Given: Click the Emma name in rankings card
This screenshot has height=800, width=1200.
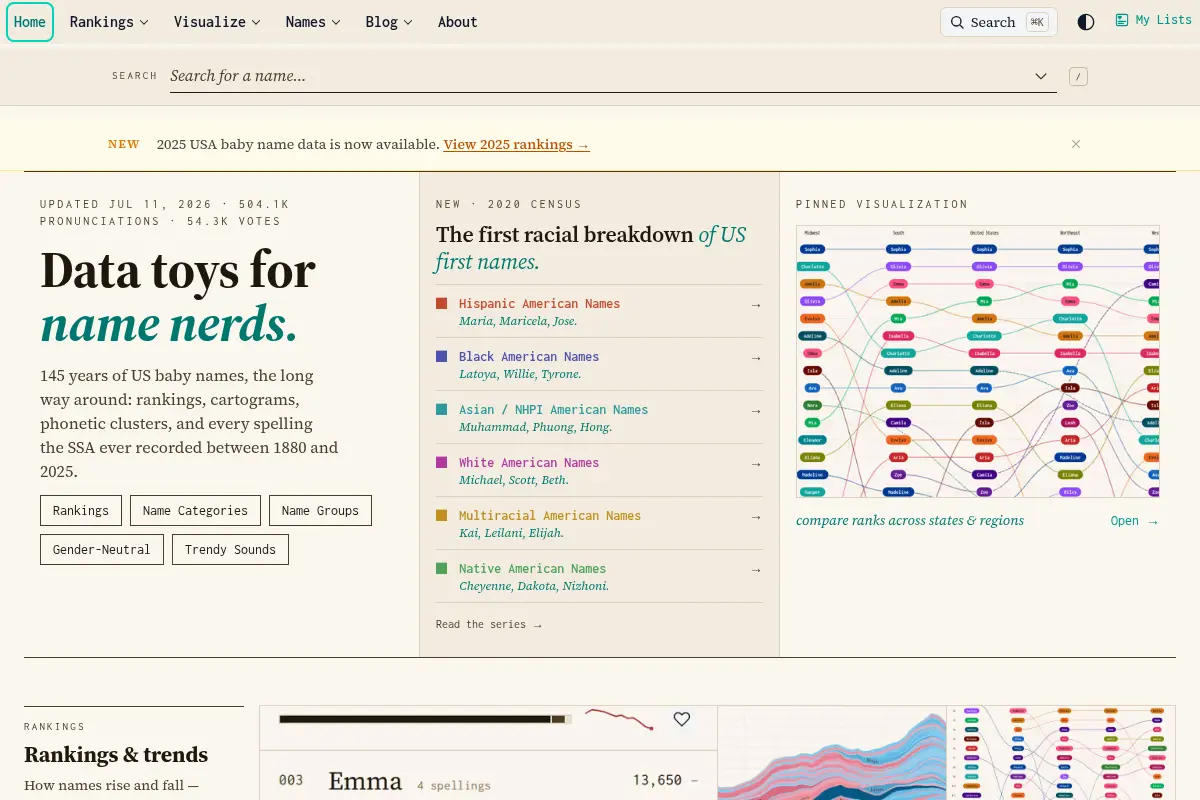Looking at the screenshot, I should pyautogui.click(x=365, y=781).
